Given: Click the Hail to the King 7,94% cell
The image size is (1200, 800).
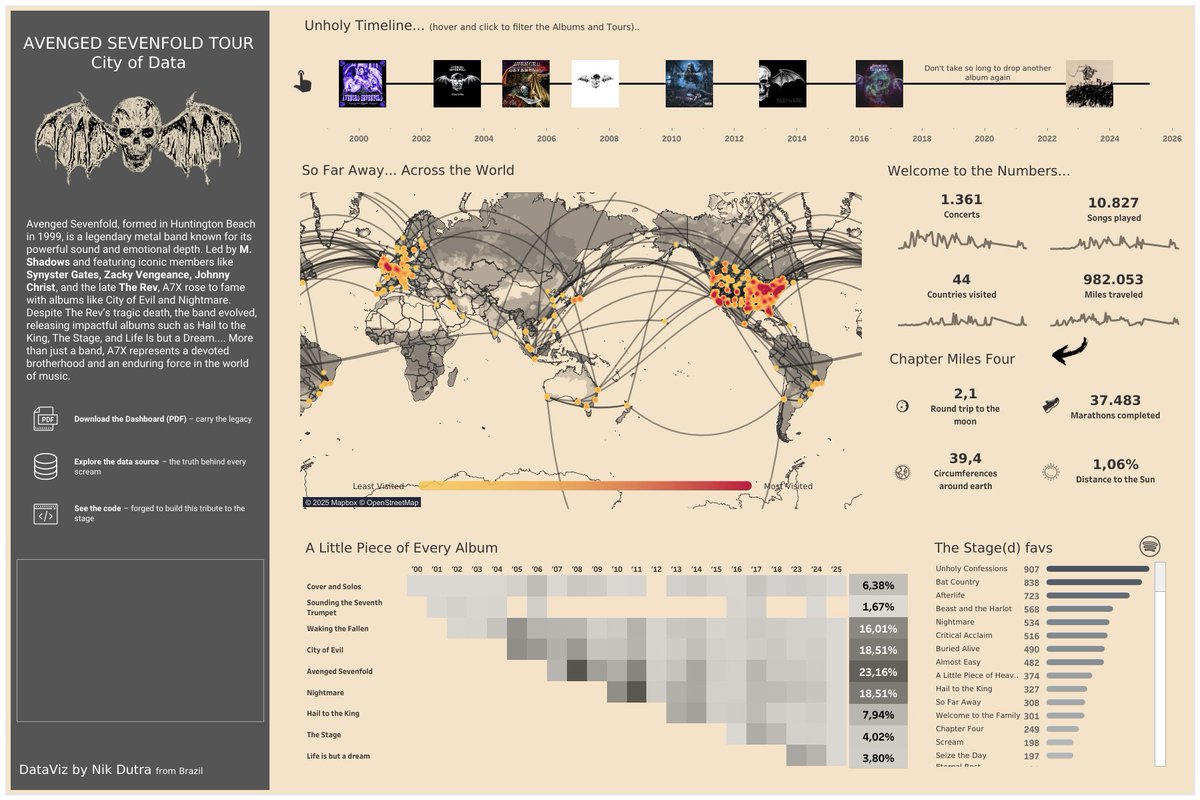Looking at the screenshot, I should tap(878, 715).
